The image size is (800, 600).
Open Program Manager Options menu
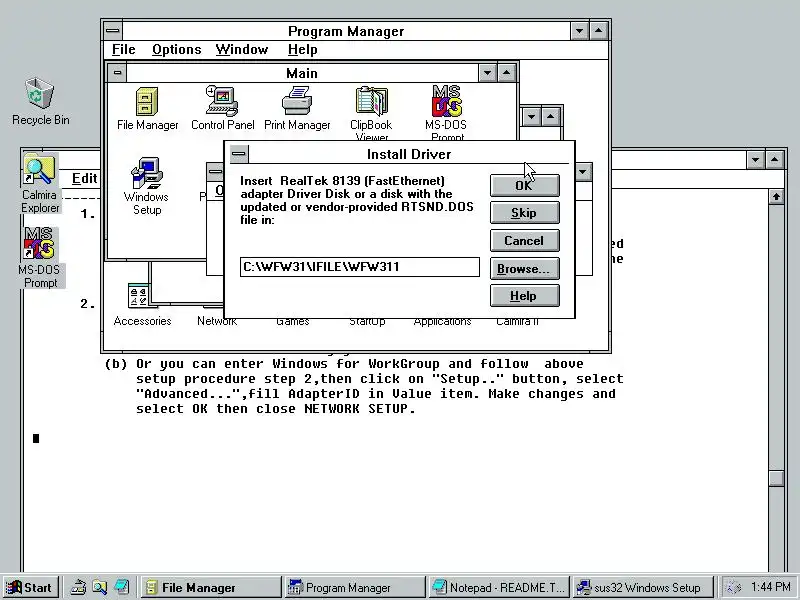pos(177,49)
